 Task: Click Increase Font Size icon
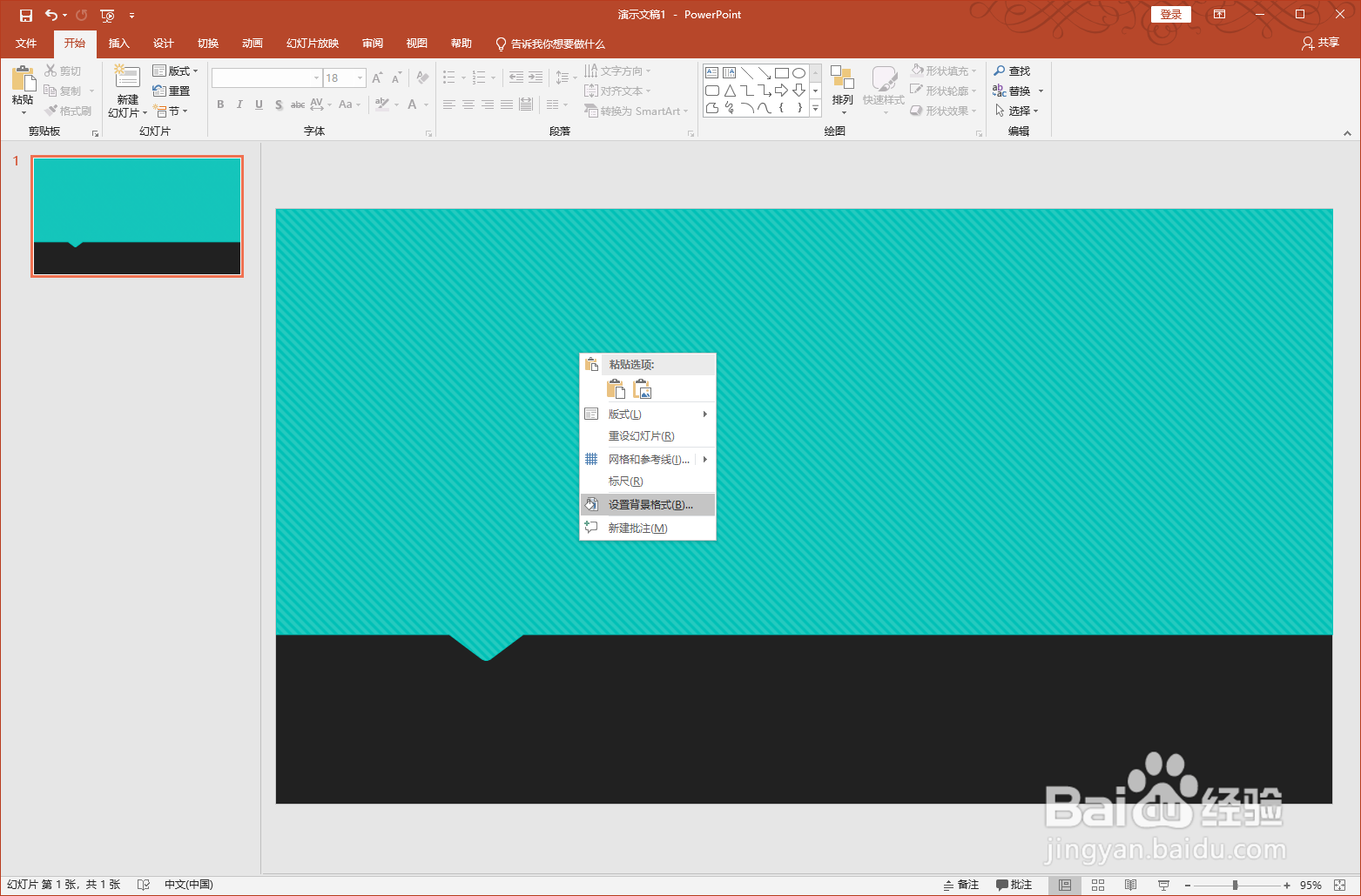(x=377, y=78)
